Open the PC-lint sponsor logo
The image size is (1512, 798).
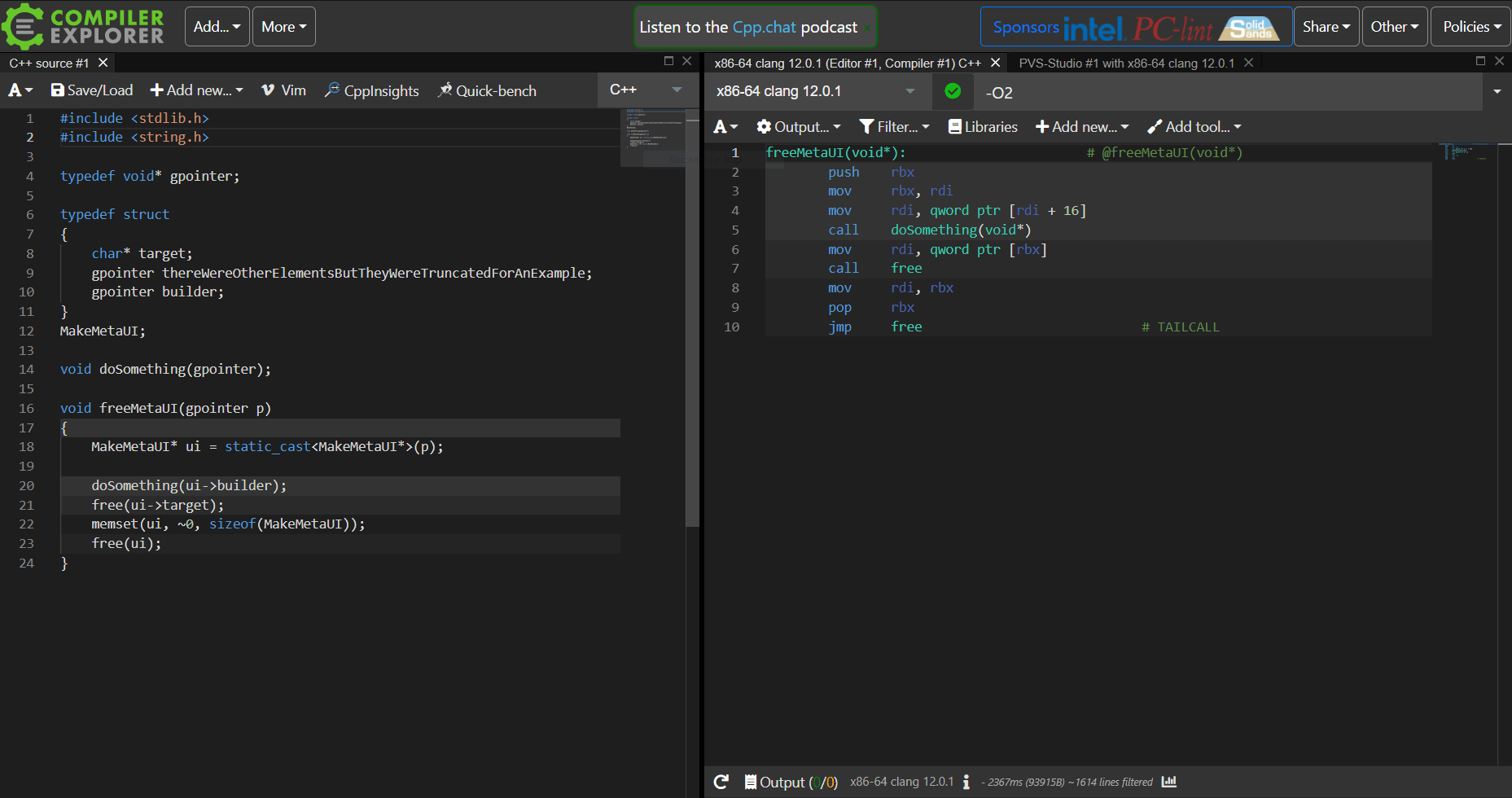[x=1172, y=28]
